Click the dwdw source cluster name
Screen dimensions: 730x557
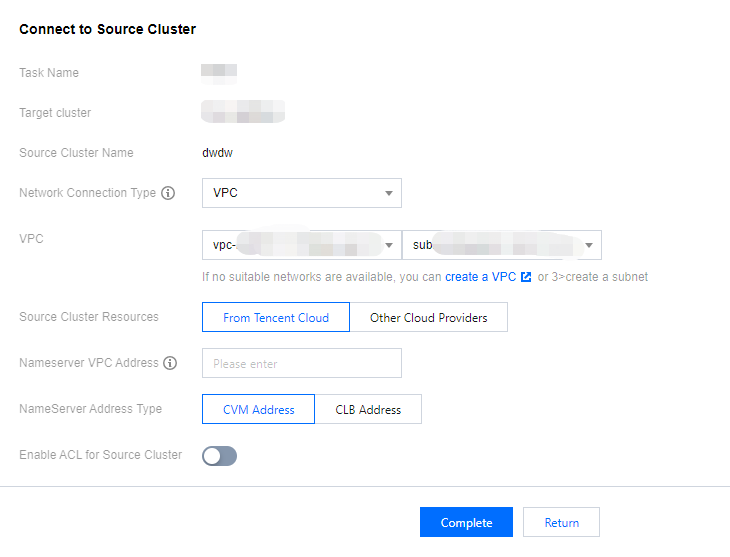tap(217, 153)
